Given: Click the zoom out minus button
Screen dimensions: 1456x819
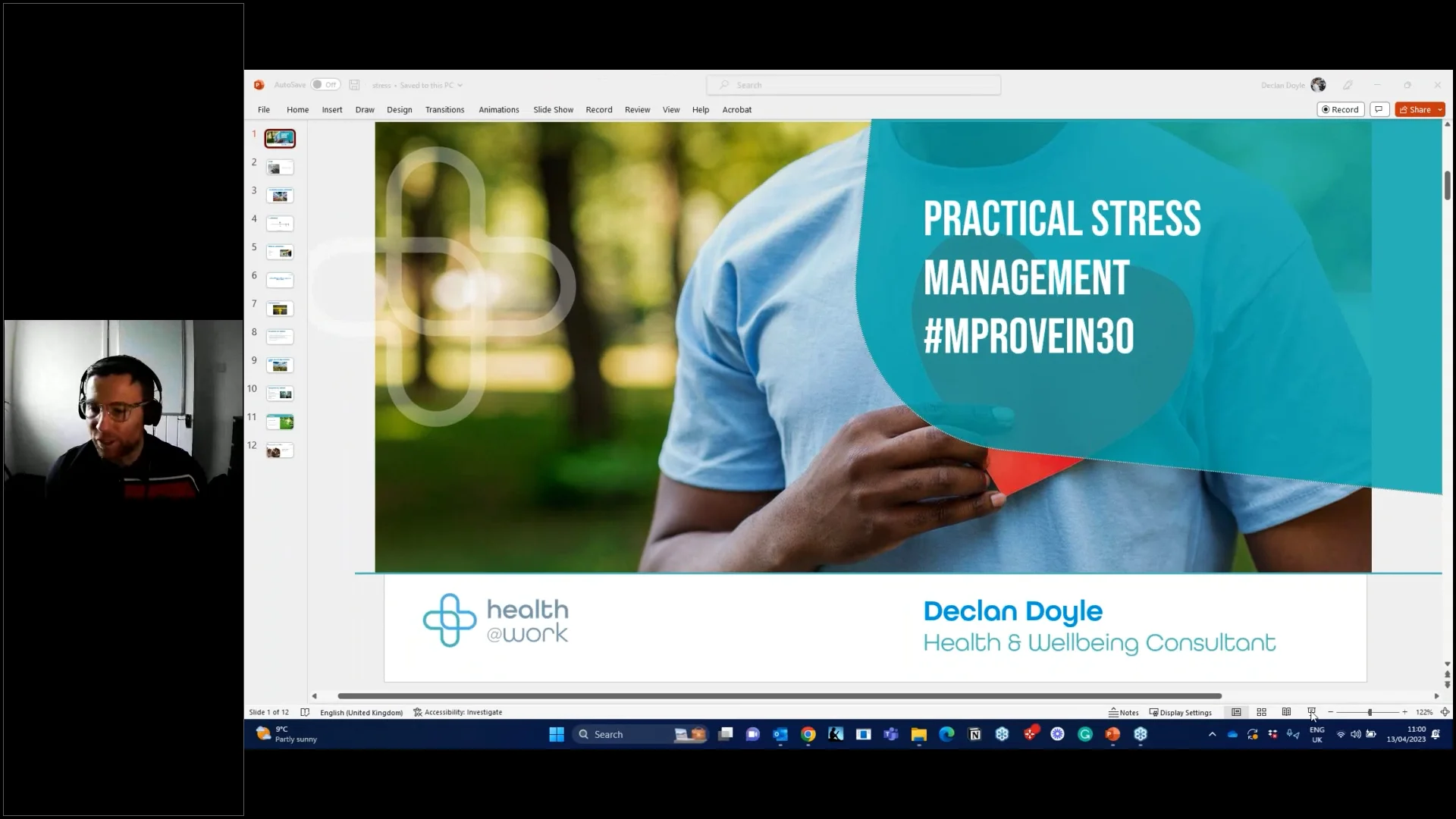Looking at the screenshot, I should coord(1330,712).
